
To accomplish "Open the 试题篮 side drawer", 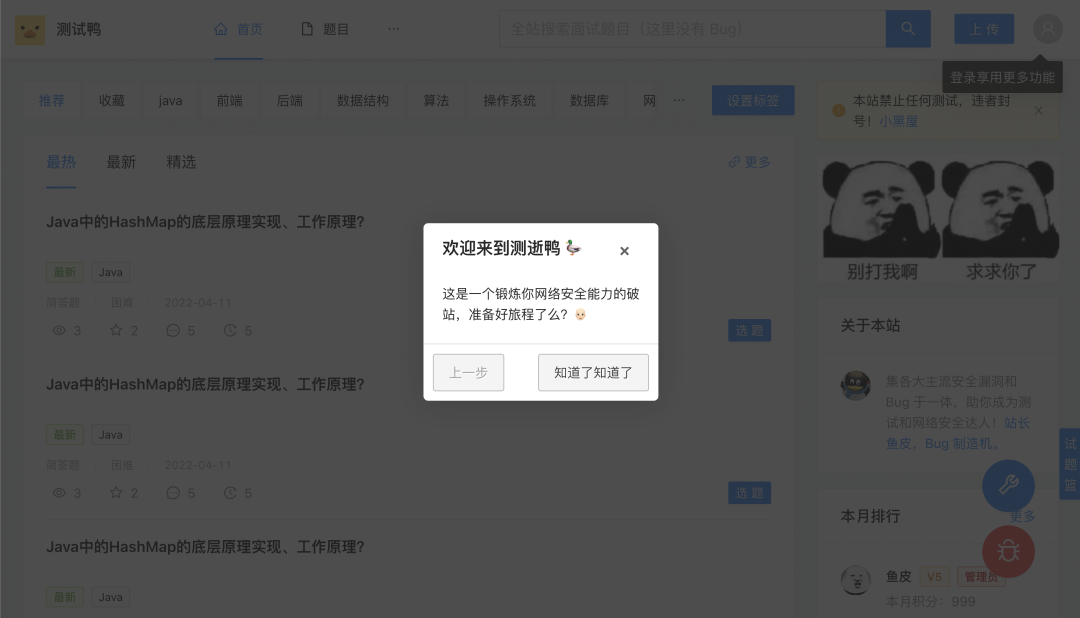I will pyautogui.click(x=1070, y=464).
